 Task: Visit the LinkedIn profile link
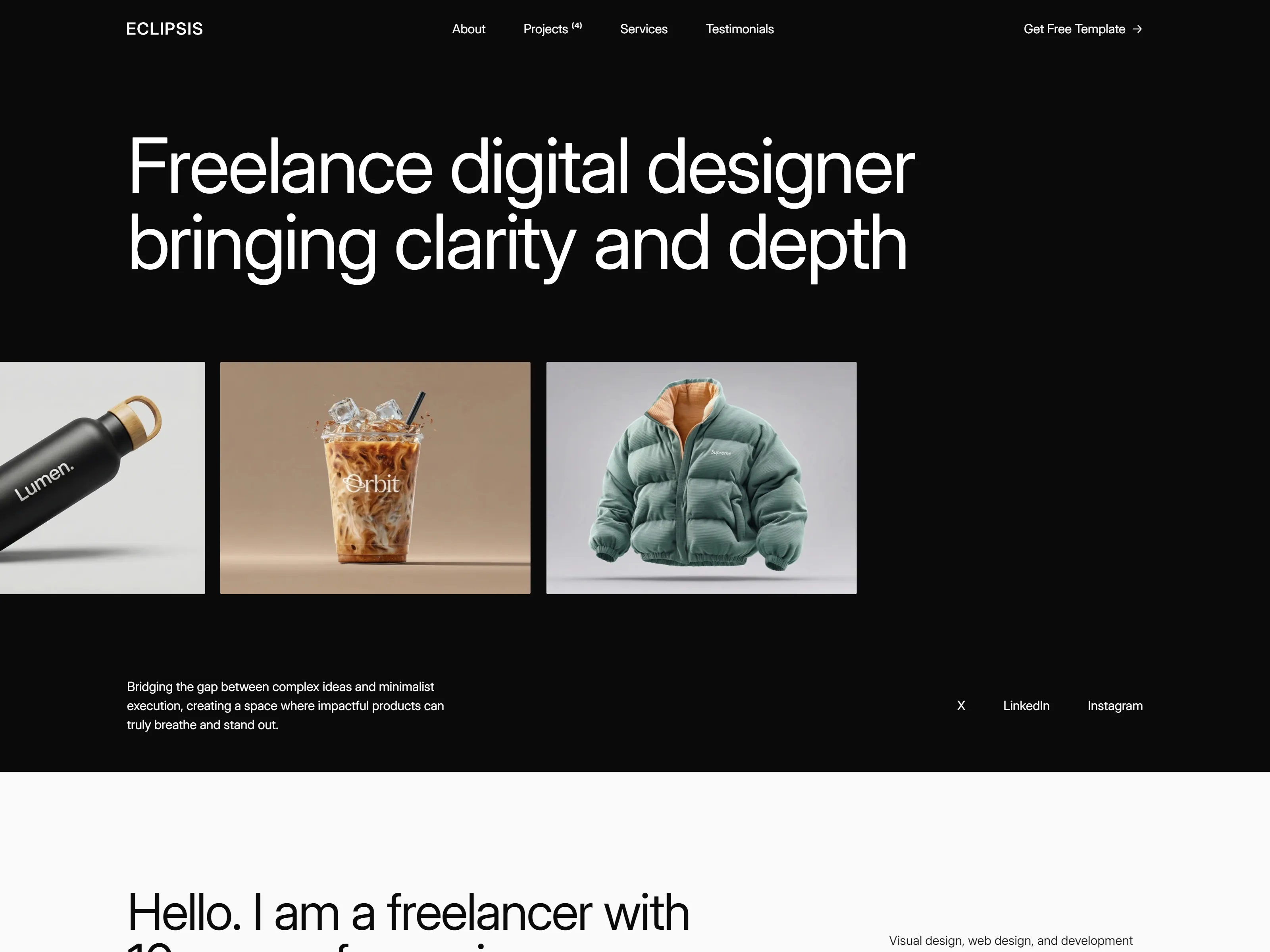point(1026,705)
